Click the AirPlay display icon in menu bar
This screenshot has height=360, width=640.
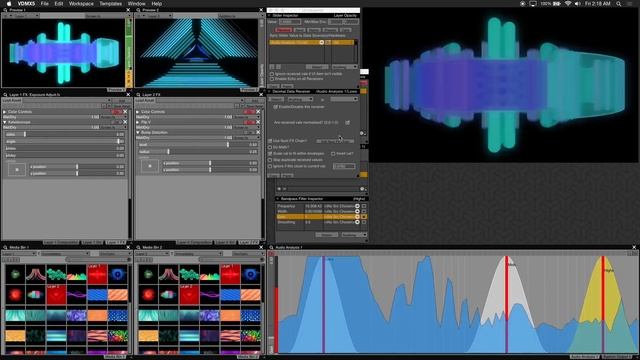tap(533, 3)
